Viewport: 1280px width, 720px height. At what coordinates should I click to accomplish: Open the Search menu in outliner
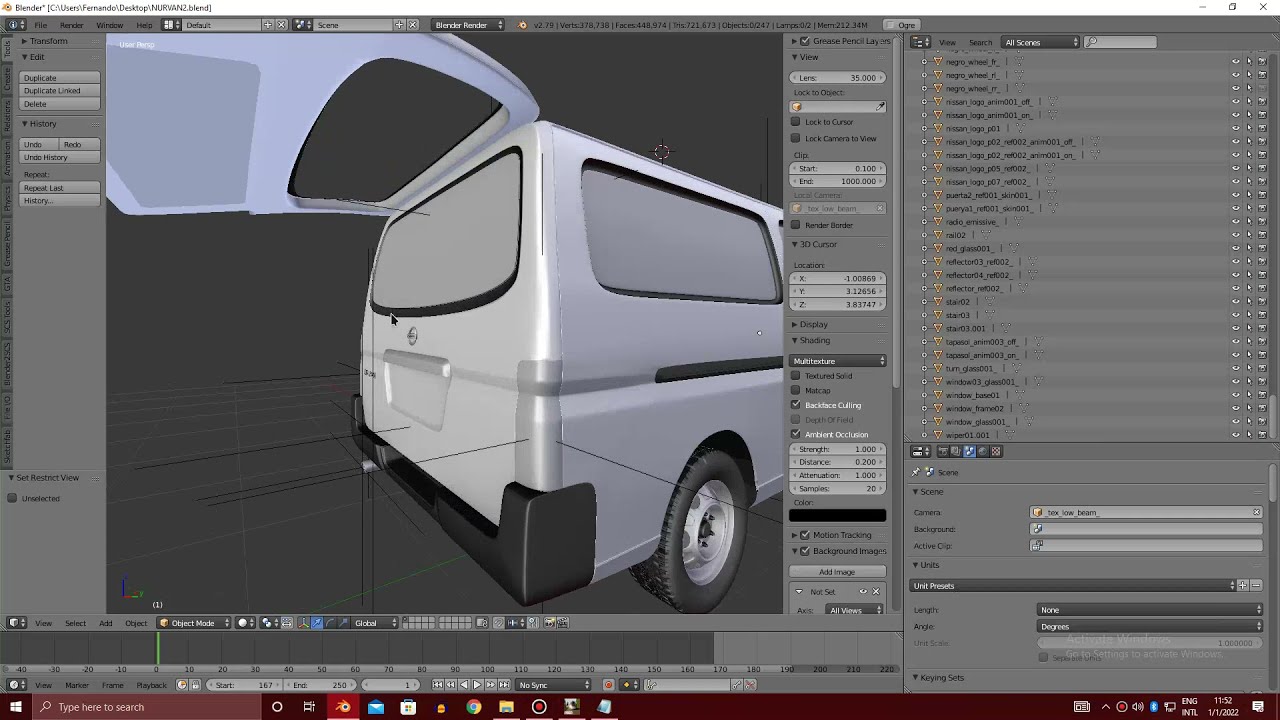pos(980,42)
